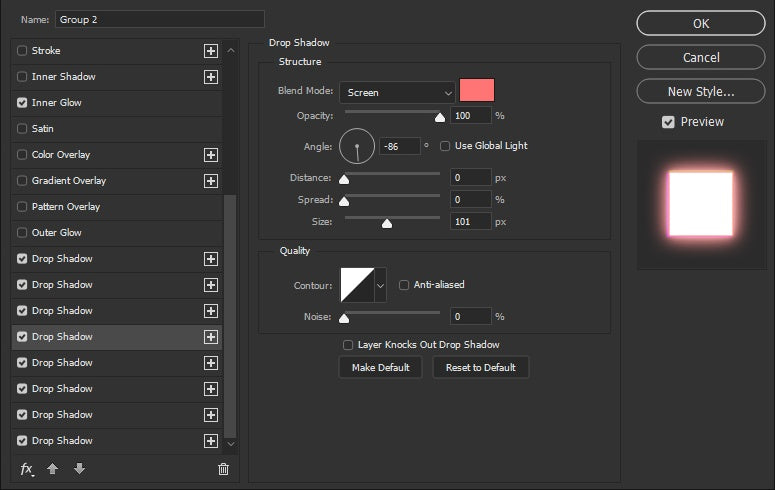Open the Gradient Overlay settings row
Screen dimensions: 775x490
tap(117, 180)
